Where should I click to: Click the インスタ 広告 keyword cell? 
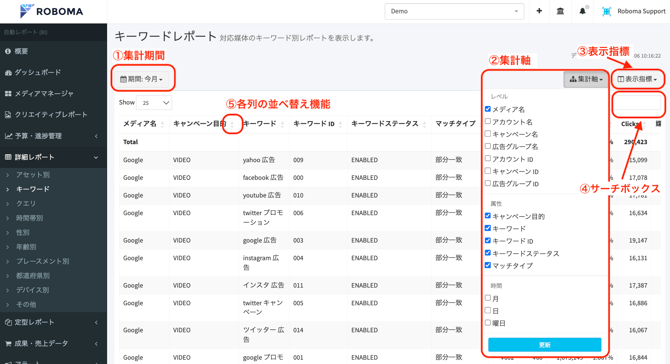tap(264, 285)
